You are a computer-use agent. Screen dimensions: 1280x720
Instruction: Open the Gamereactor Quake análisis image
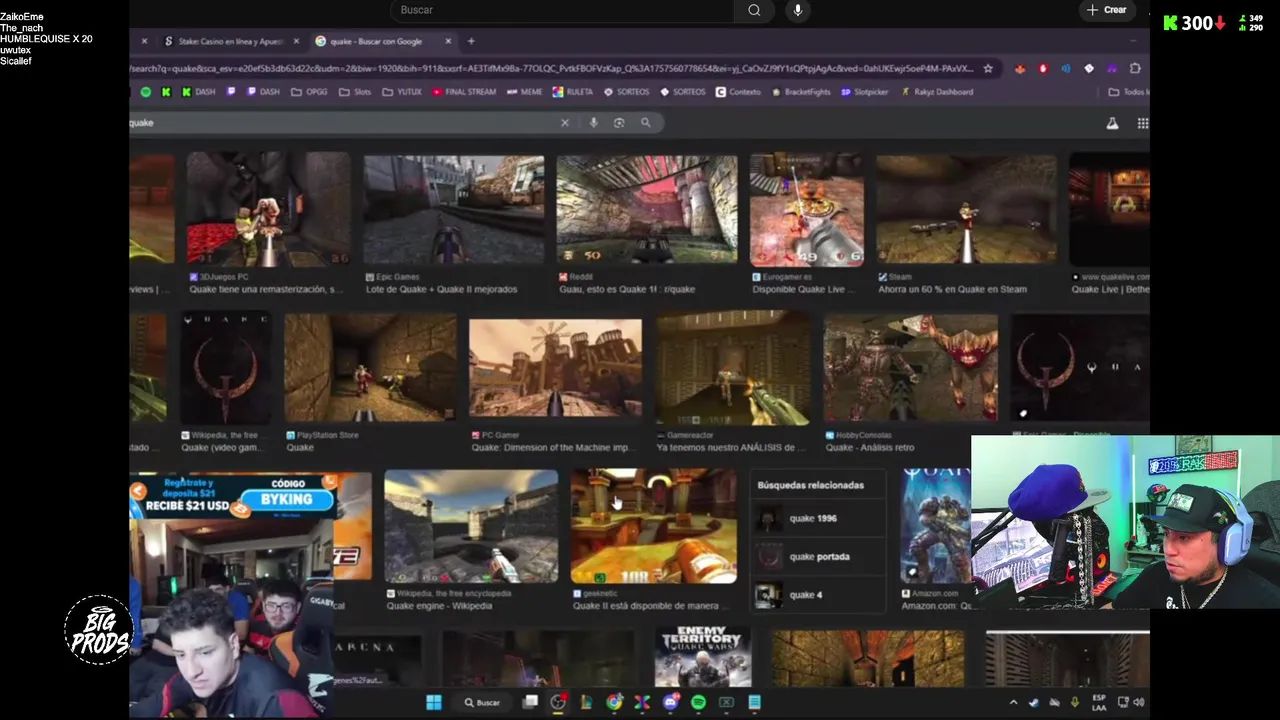click(x=733, y=367)
